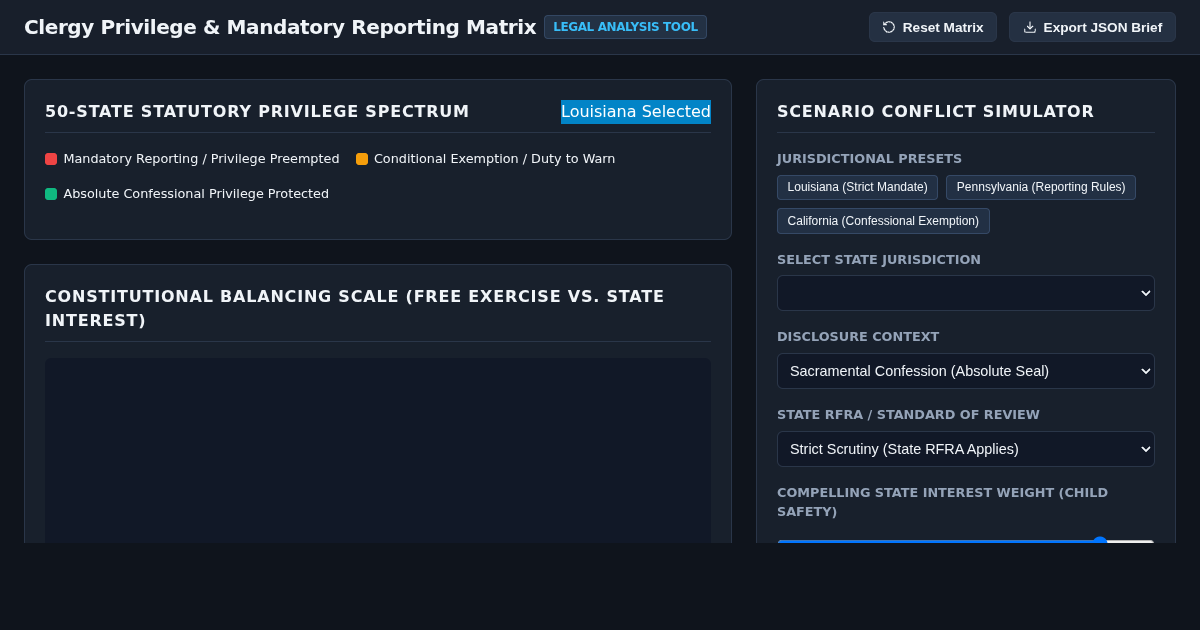Apply the California (Confessional Exemption) preset
The image size is (1200, 630).
(883, 221)
